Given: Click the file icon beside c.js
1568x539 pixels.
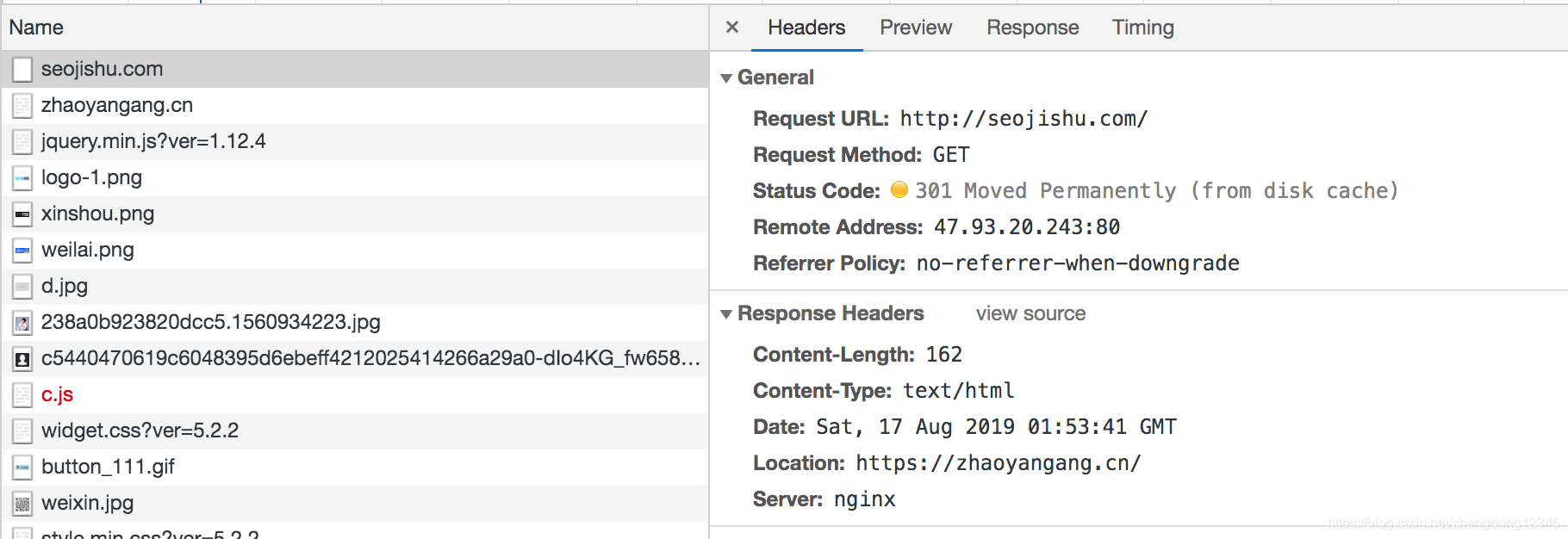Looking at the screenshot, I should click(x=22, y=395).
